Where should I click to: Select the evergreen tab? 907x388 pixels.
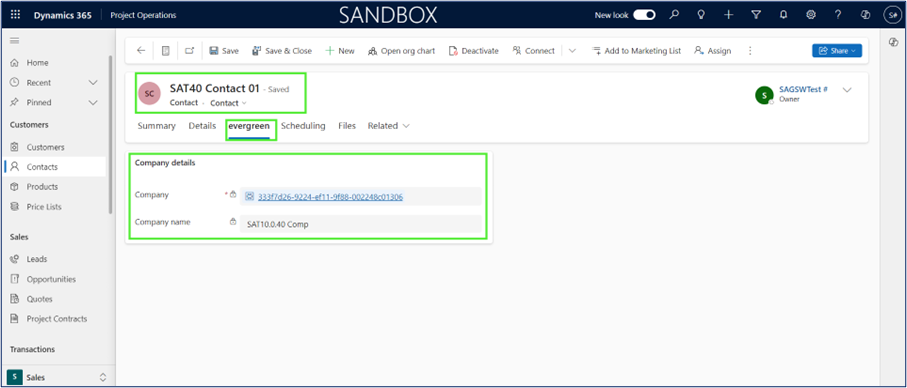(x=249, y=125)
